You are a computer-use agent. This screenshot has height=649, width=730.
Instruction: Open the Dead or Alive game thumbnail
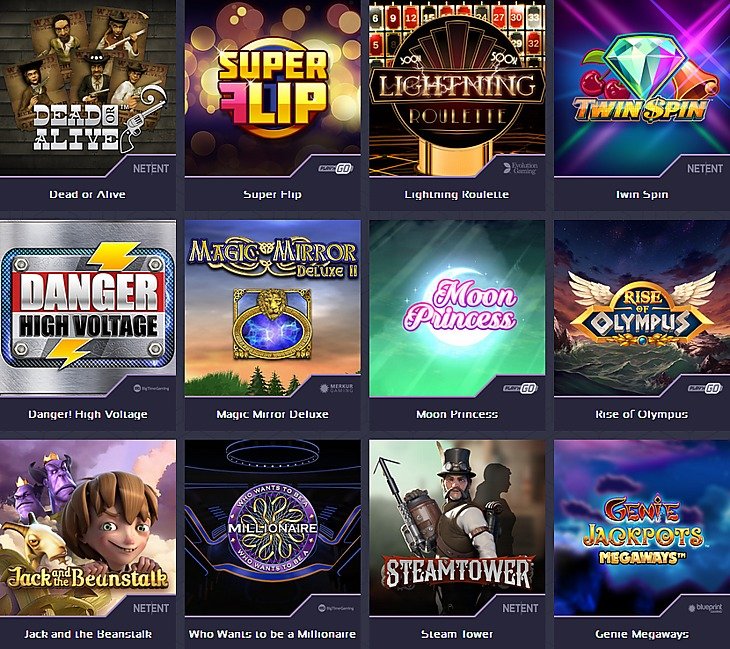88,88
